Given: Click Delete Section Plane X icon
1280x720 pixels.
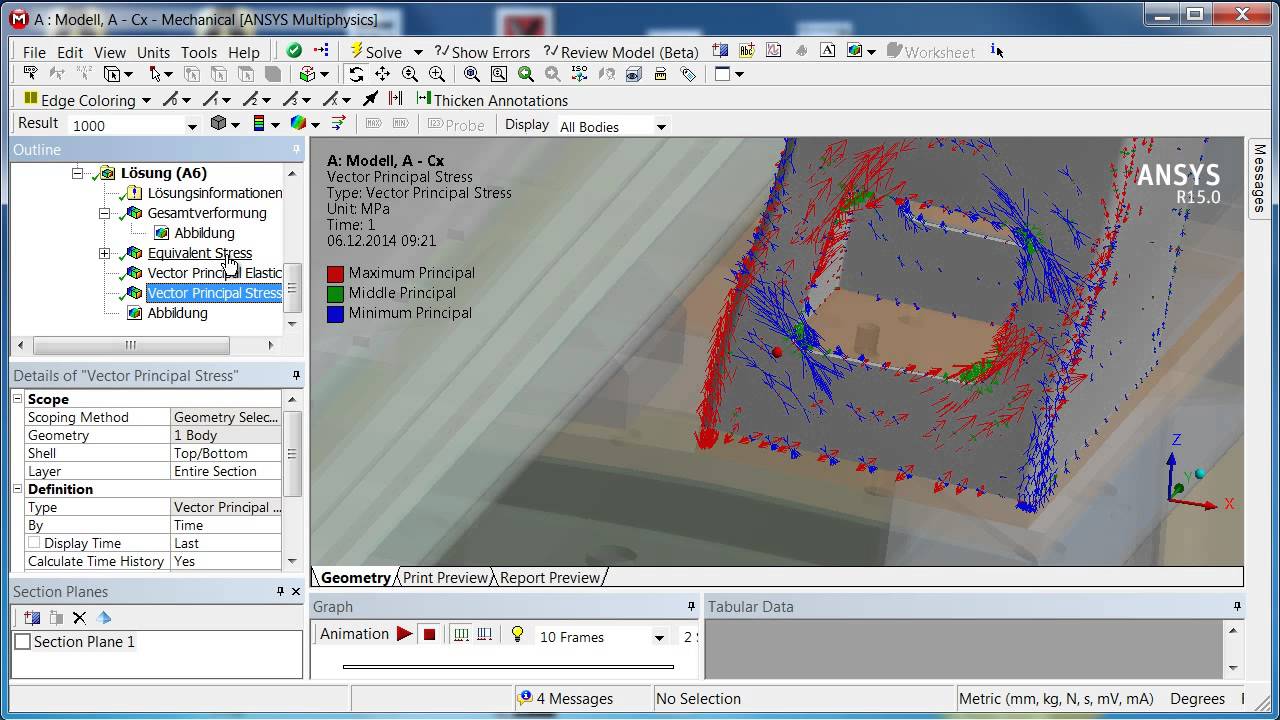Looking at the screenshot, I should [80, 618].
